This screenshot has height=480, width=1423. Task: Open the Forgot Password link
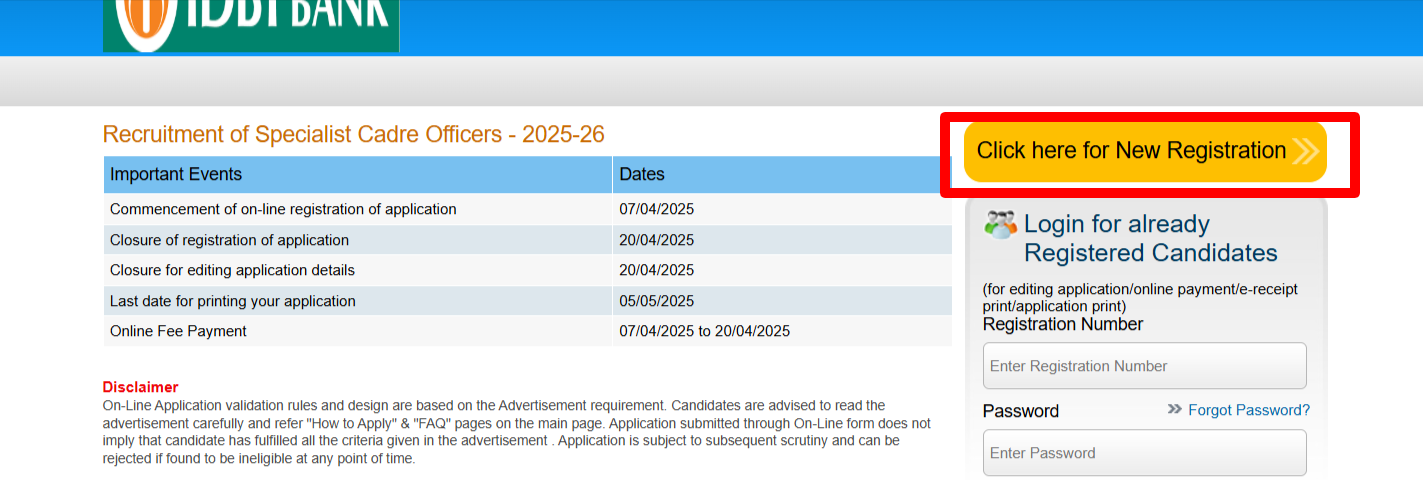click(x=1249, y=410)
